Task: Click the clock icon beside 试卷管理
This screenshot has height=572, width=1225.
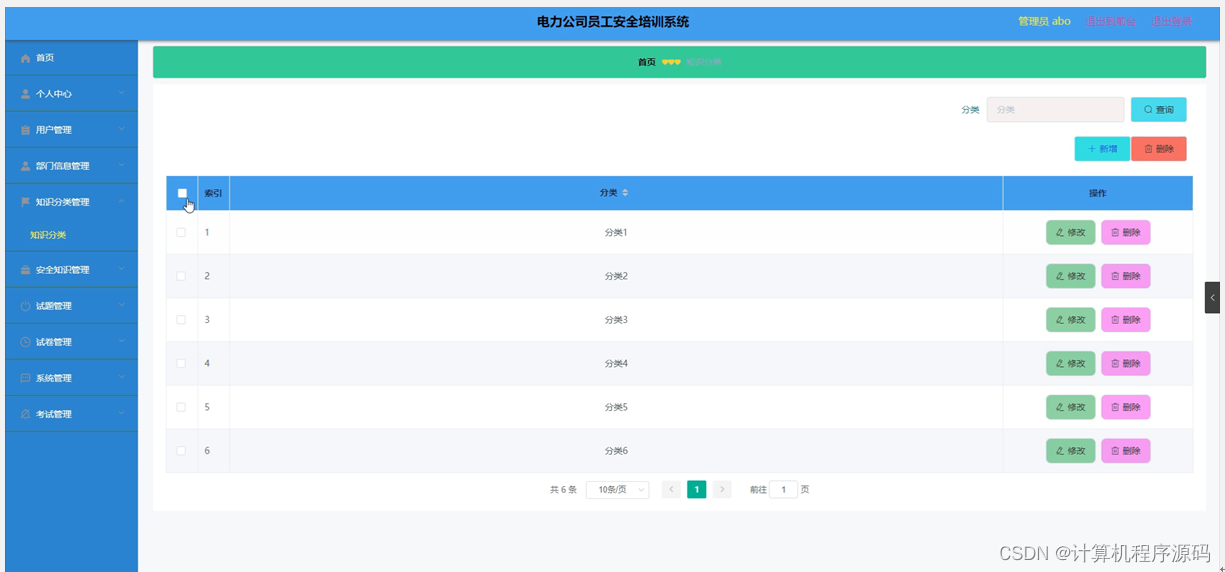Action: pos(26,342)
